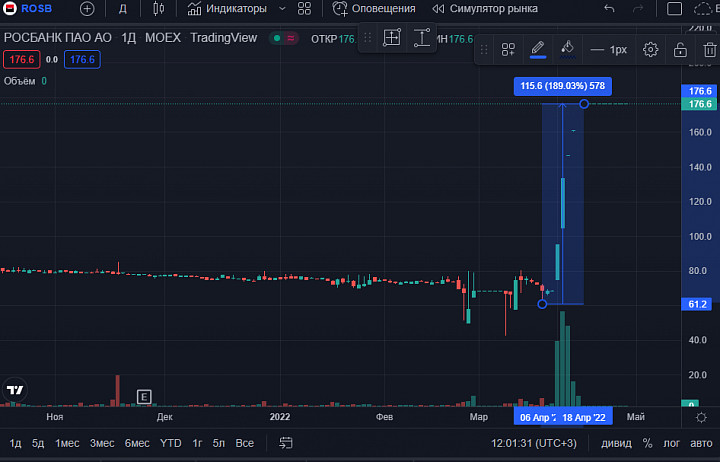Select the bottom anchor point of price range
This screenshot has height=462, width=720.
542,304
